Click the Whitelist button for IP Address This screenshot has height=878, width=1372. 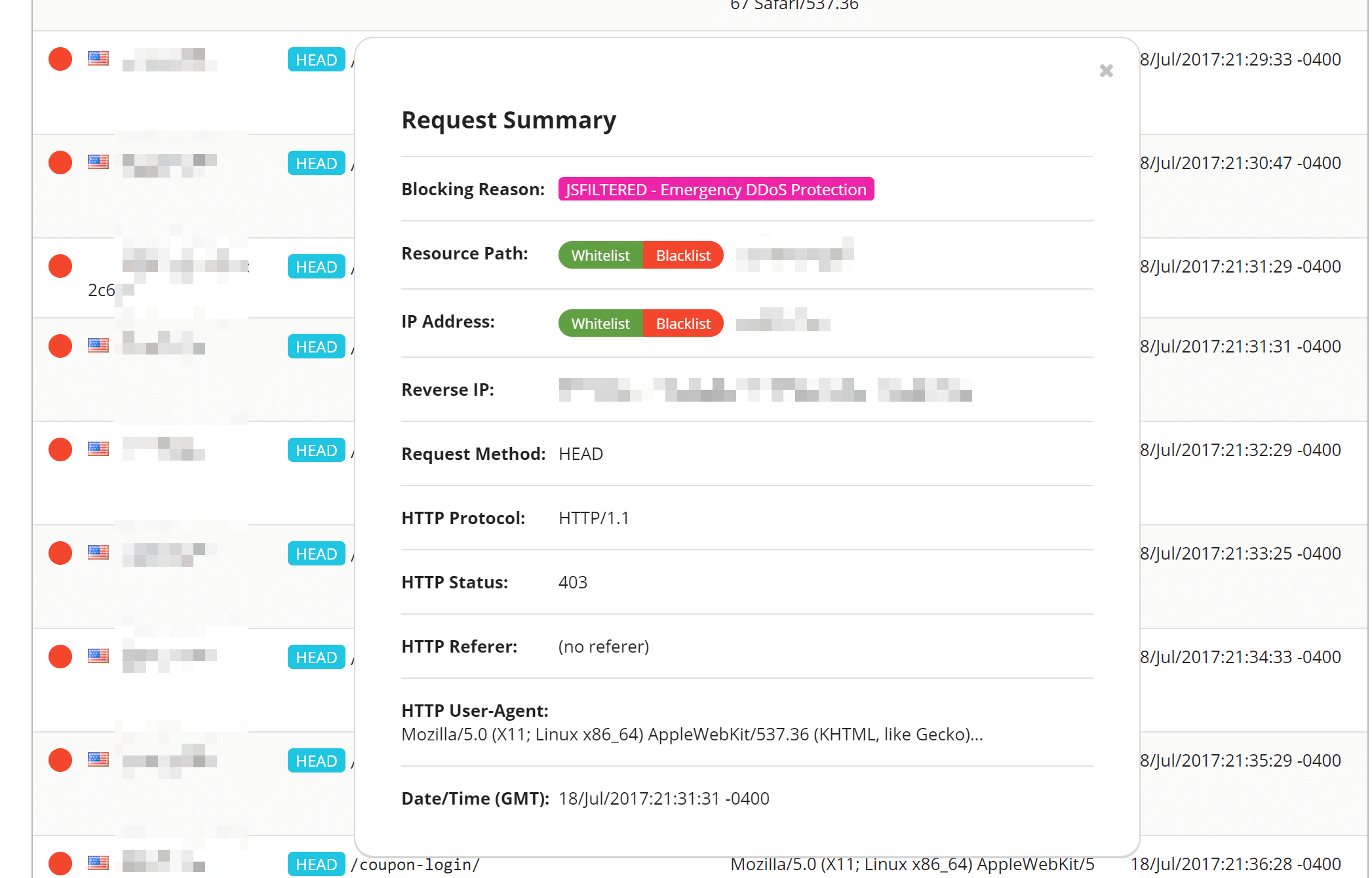click(x=597, y=322)
